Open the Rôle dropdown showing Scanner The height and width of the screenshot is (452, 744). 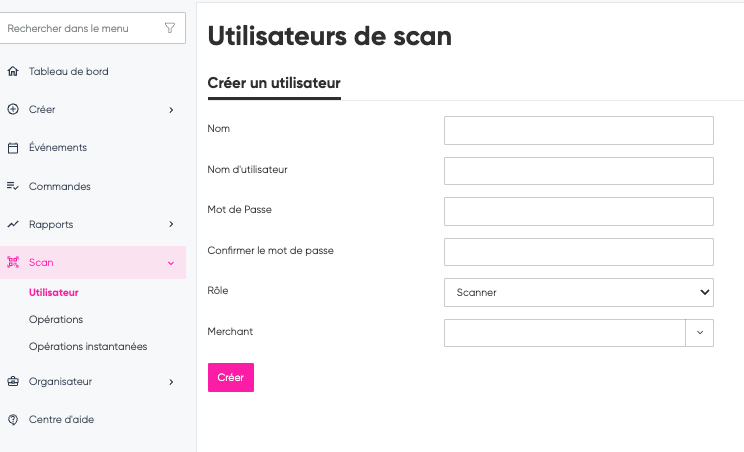[578, 292]
